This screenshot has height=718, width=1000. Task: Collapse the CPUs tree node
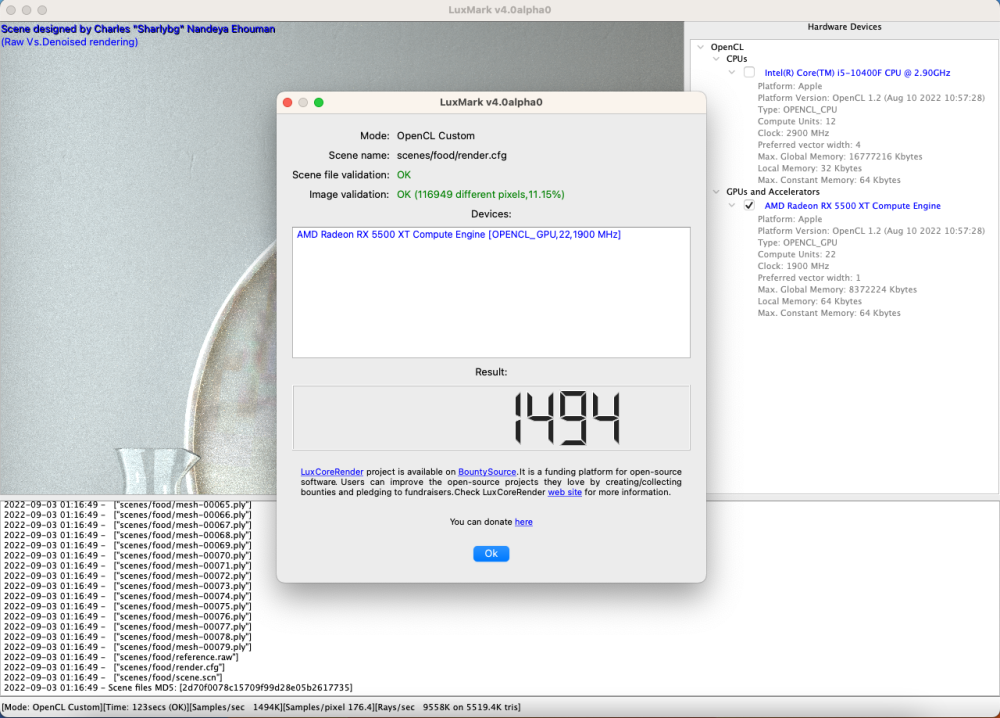click(716, 59)
